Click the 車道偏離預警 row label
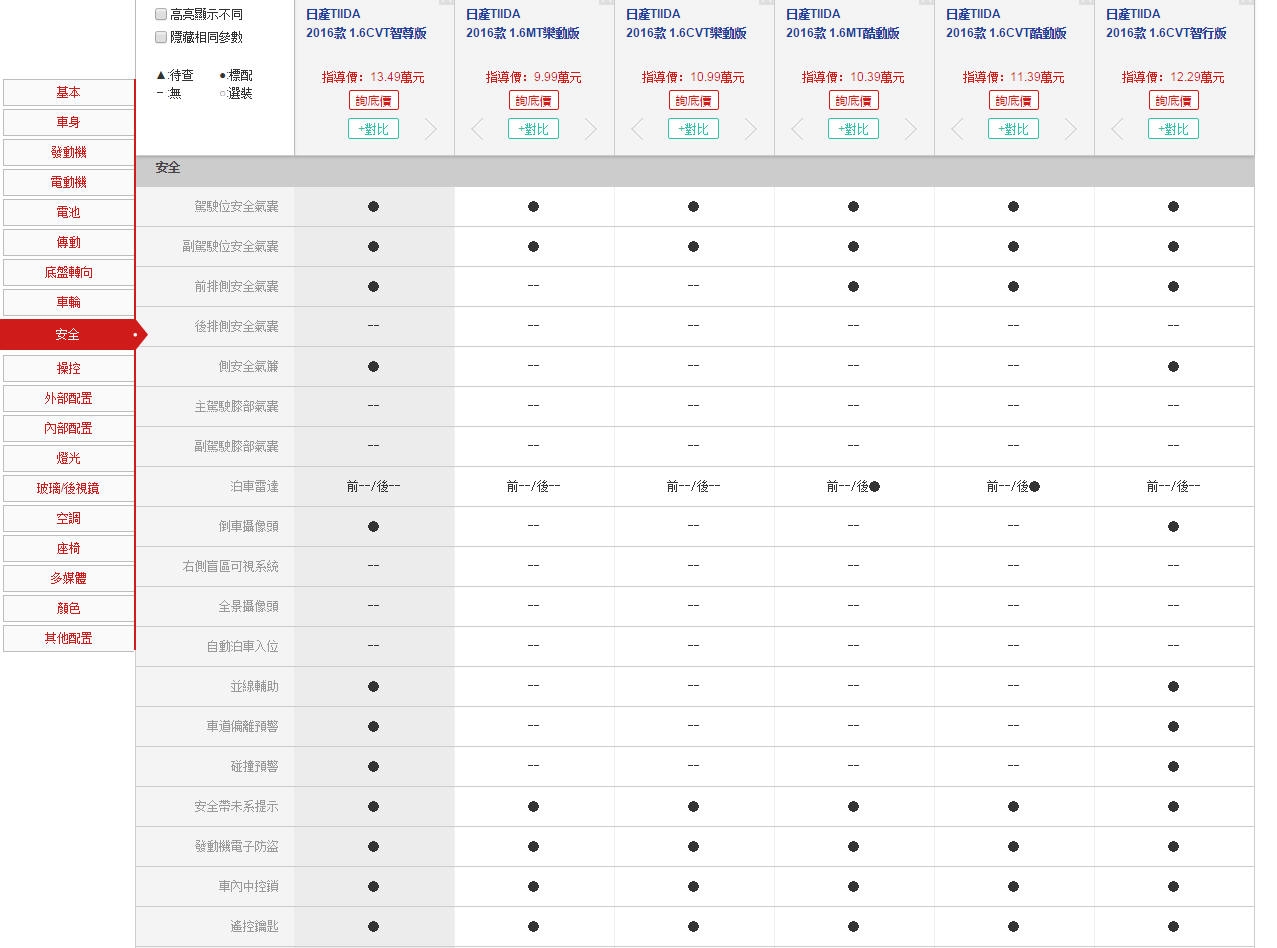Screen dimensions: 1277x948 click(x=242, y=727)
